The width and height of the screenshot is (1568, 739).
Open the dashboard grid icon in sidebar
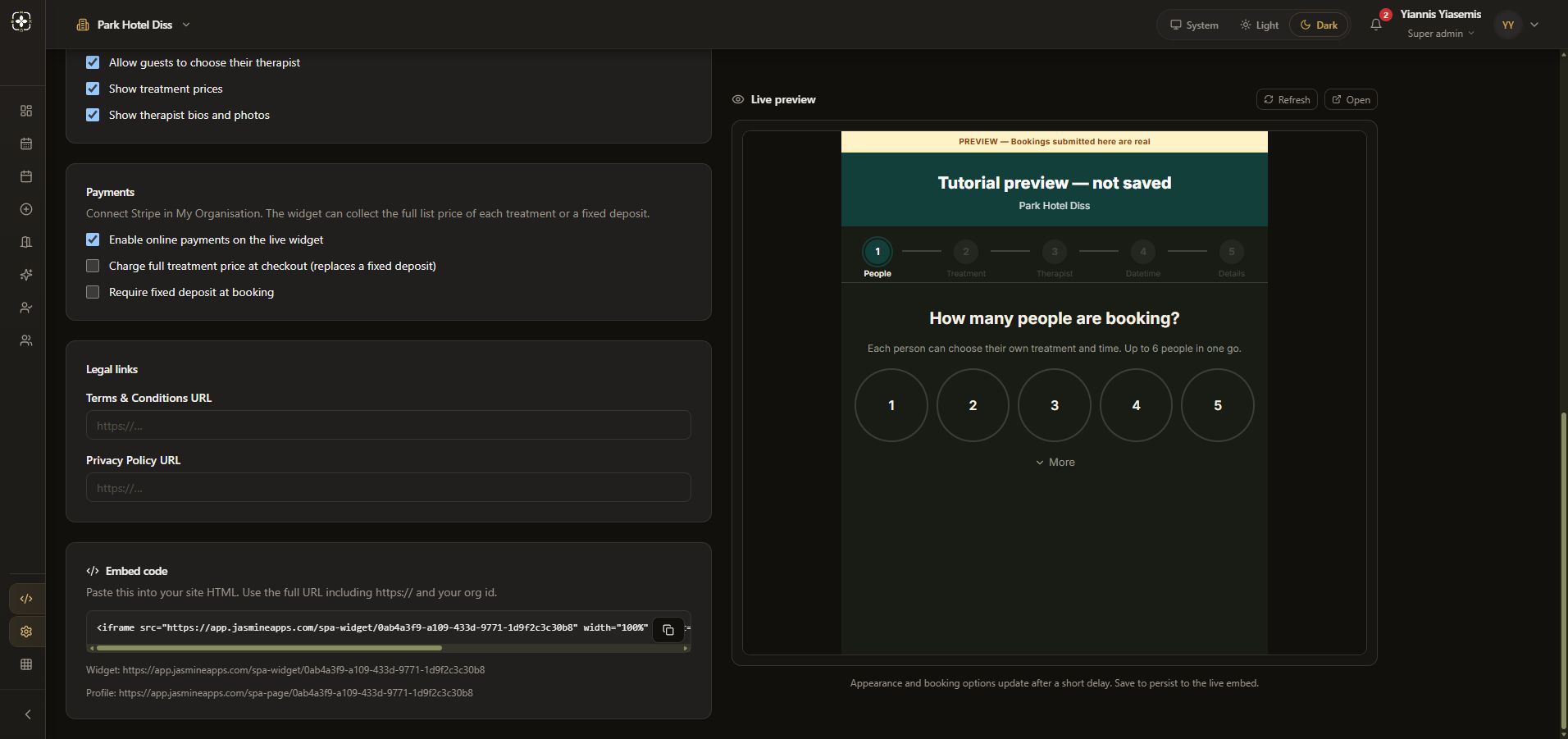(x=26, y=111)
